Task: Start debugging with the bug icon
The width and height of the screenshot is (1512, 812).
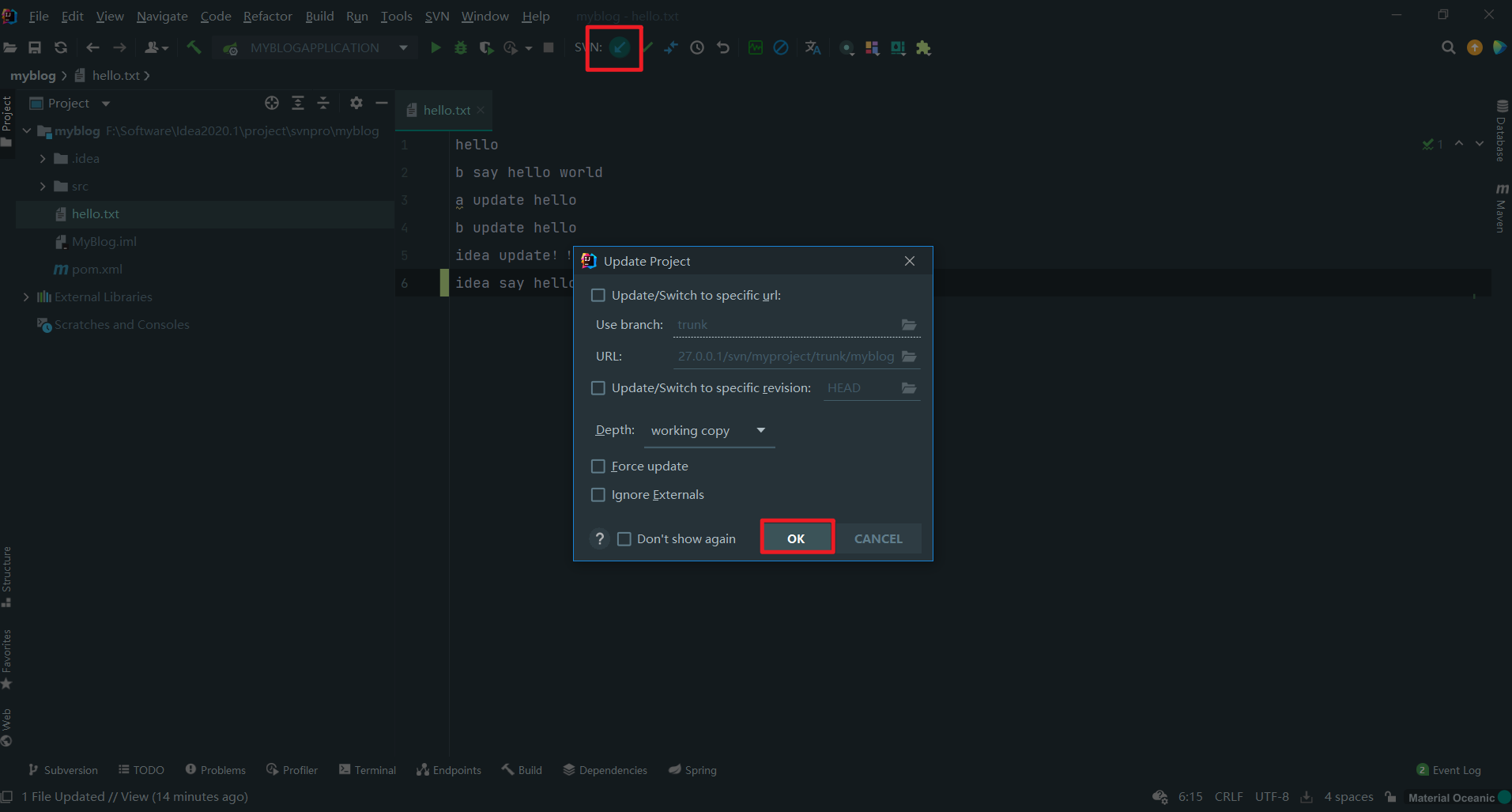Action: click(461, 47)
